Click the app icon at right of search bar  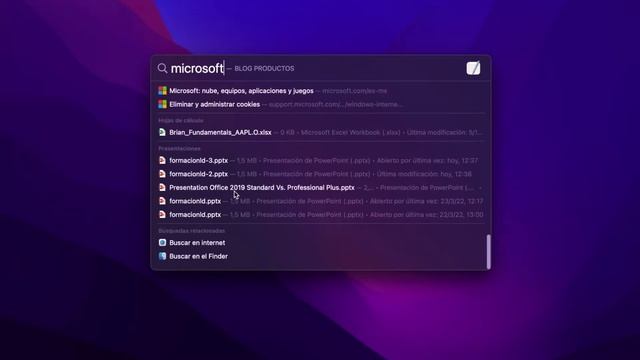coord(473,68)
